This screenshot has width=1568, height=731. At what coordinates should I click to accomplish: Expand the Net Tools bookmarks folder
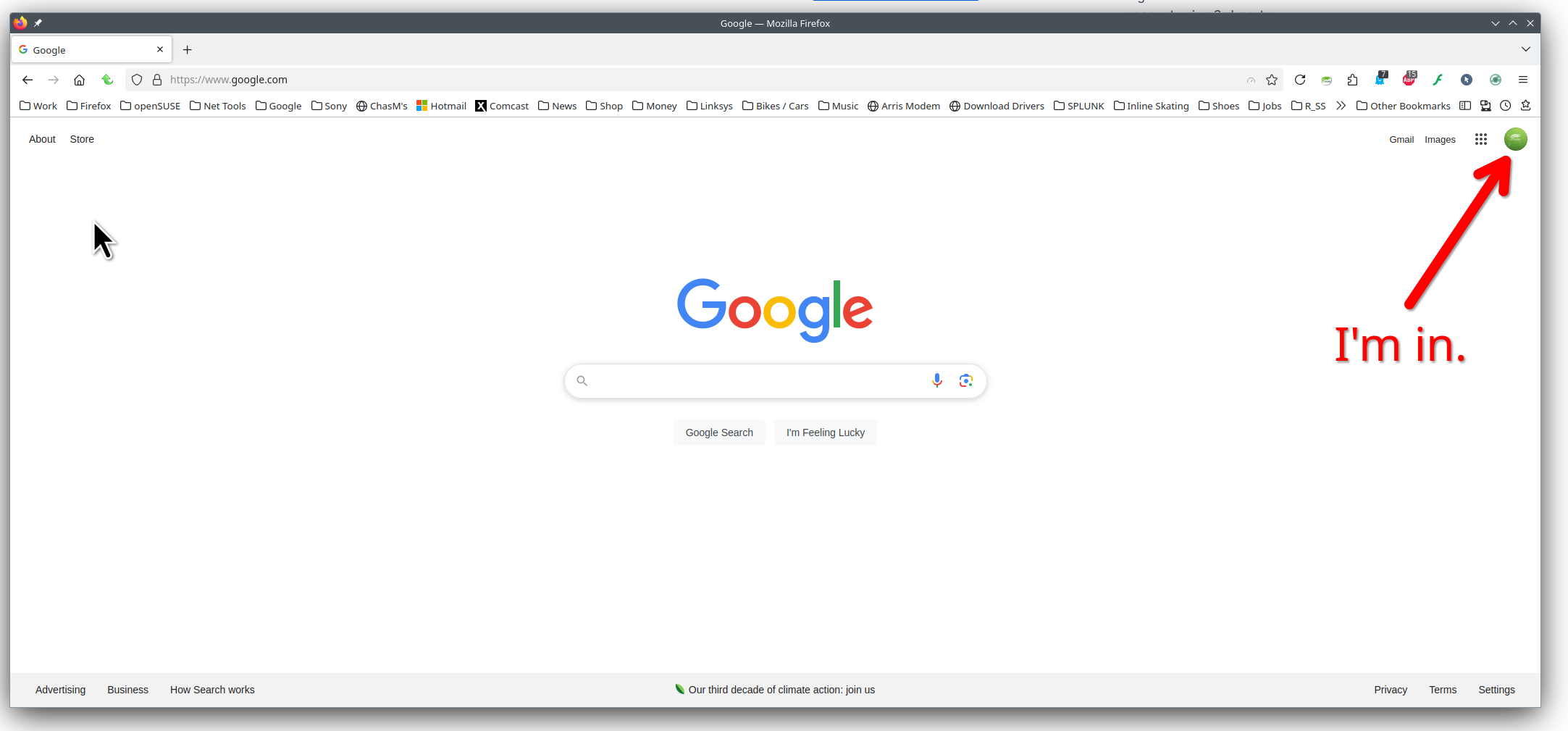[218, 106]
